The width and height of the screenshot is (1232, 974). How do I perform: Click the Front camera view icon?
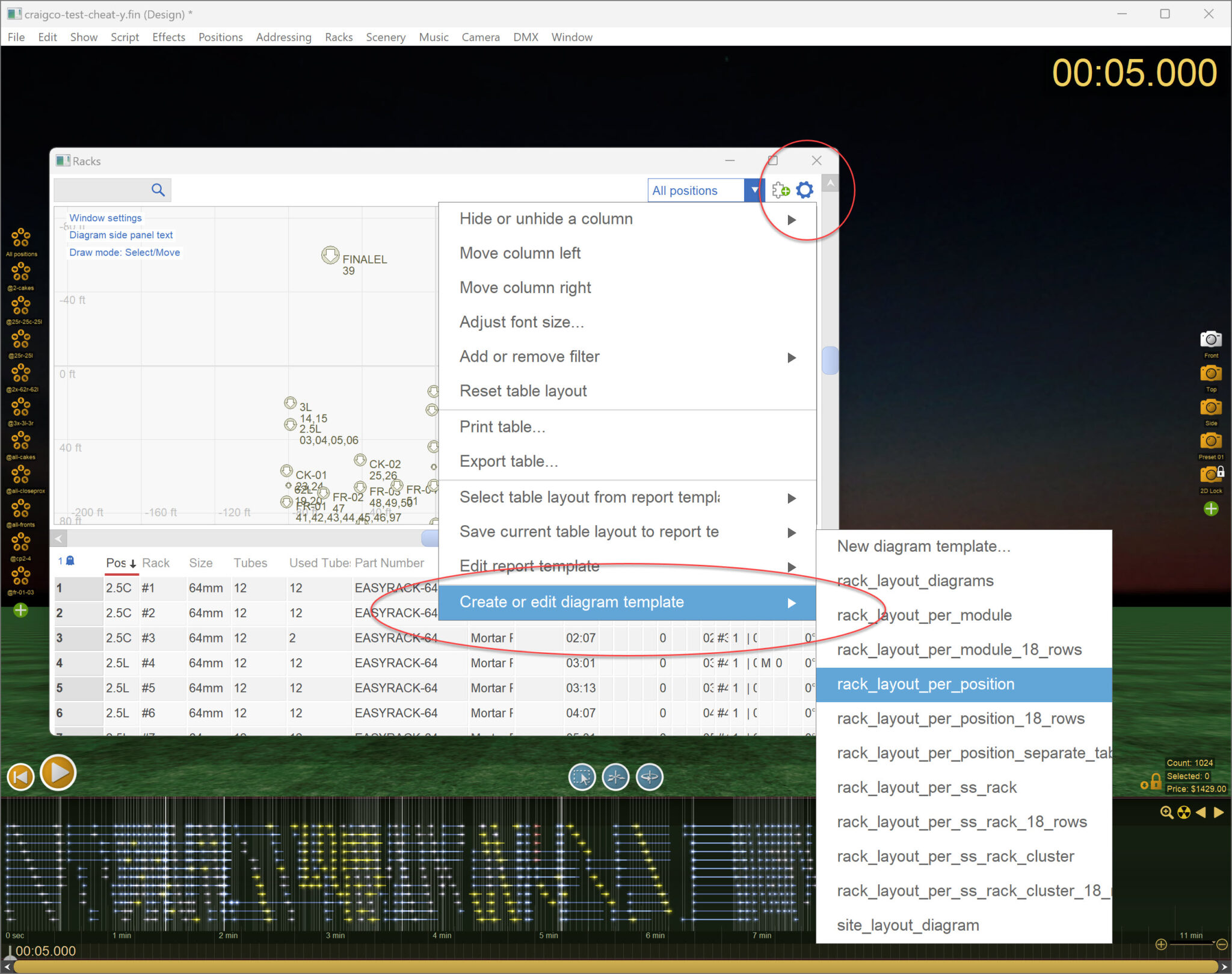coord(1210,339)
